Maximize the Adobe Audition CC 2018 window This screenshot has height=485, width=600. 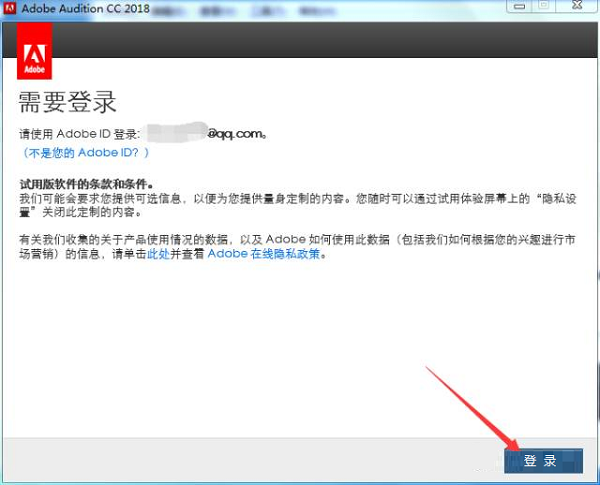coord(544,5)
